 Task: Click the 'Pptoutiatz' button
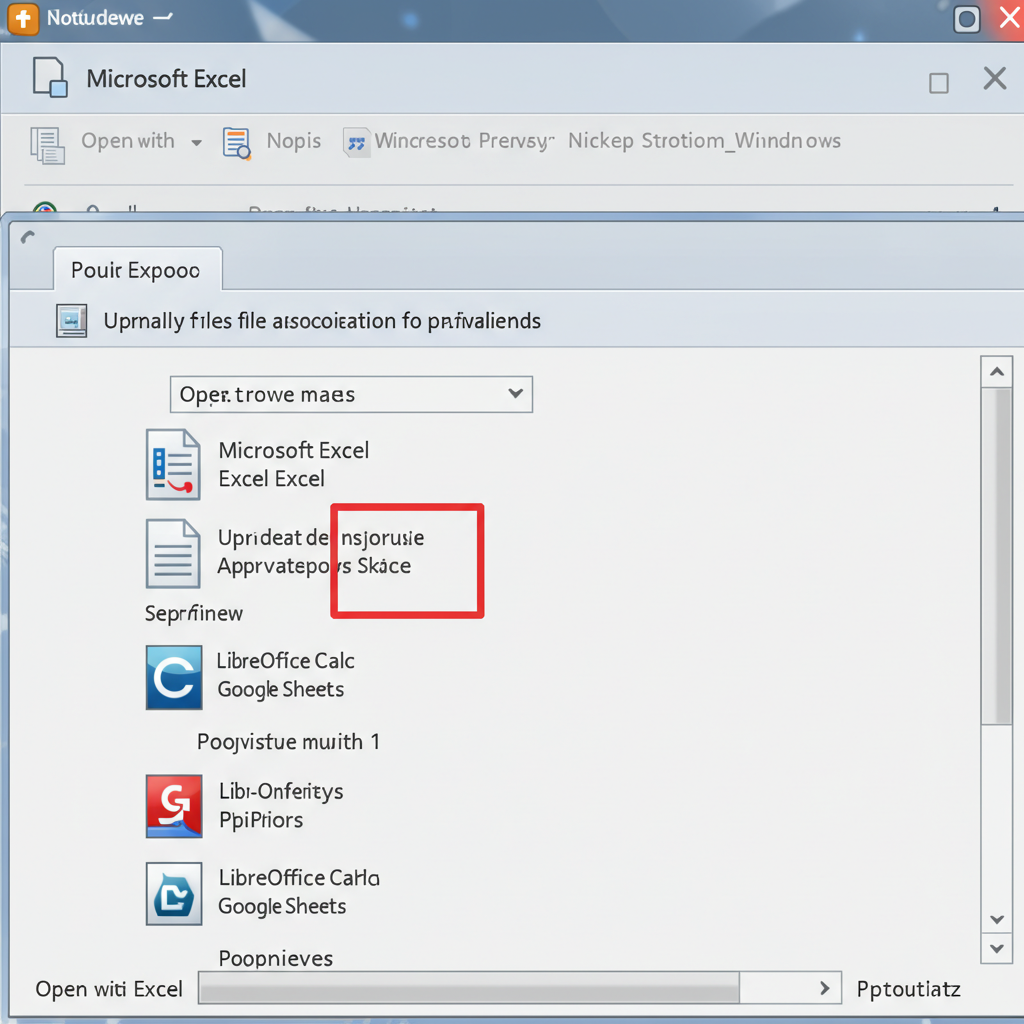(908, 989)
